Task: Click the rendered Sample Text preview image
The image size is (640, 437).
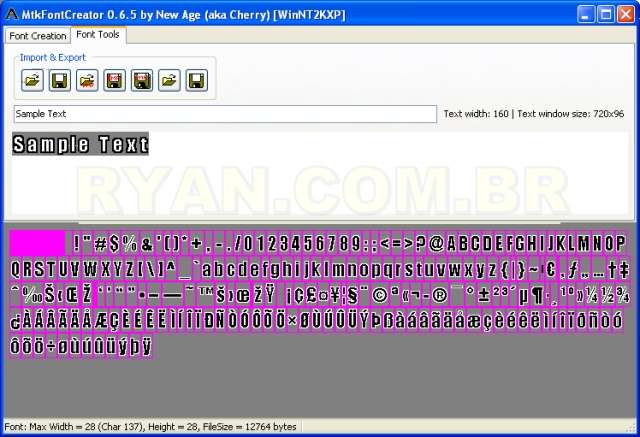Action: (81, 145)
